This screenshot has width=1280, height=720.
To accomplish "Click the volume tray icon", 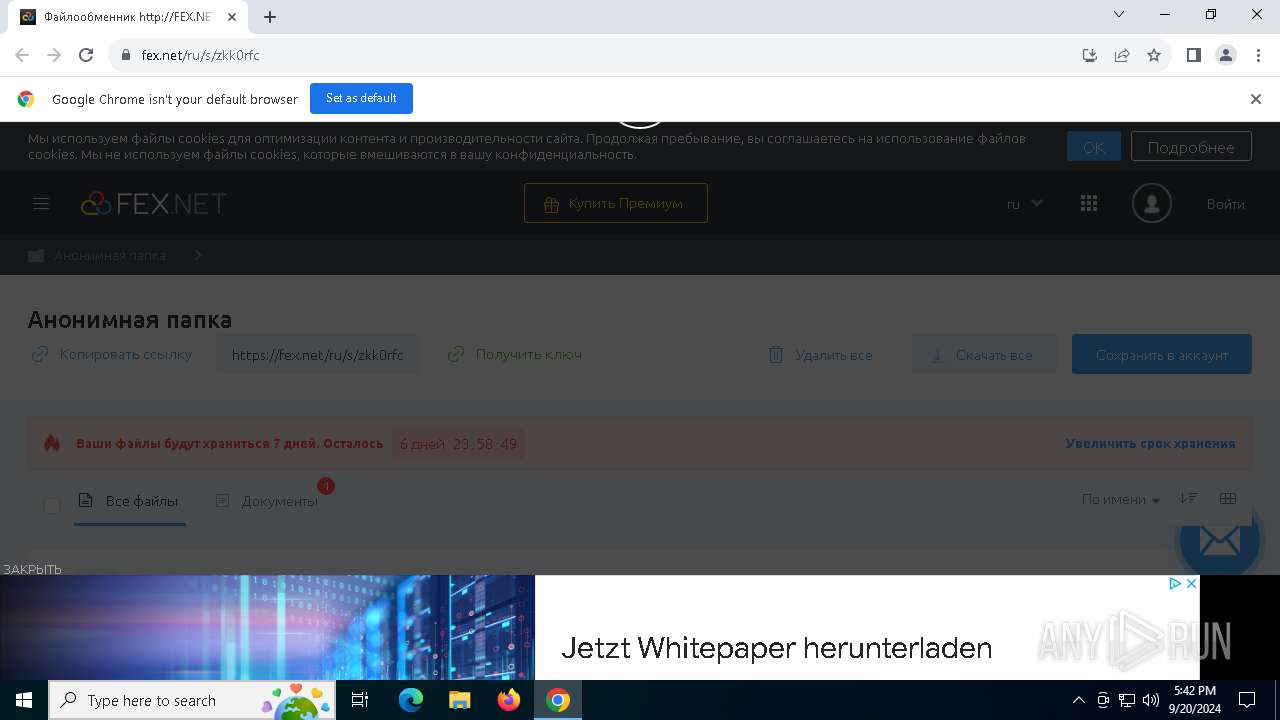I will click(1151, 700).
